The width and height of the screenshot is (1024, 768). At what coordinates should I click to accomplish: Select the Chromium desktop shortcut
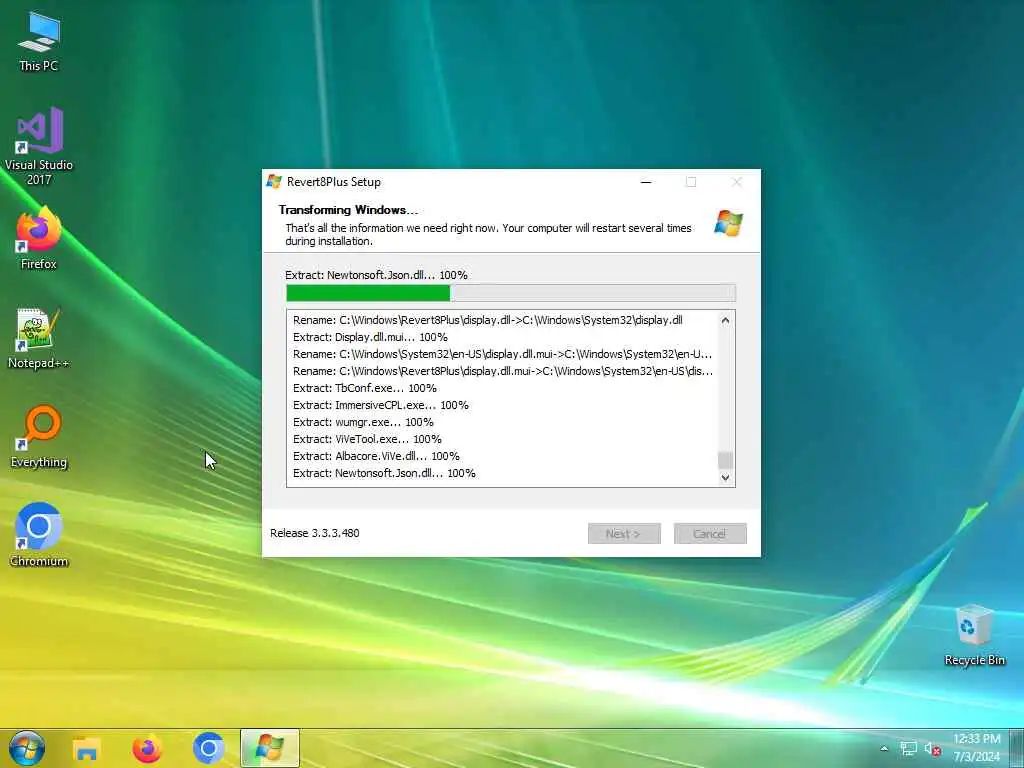39,536
